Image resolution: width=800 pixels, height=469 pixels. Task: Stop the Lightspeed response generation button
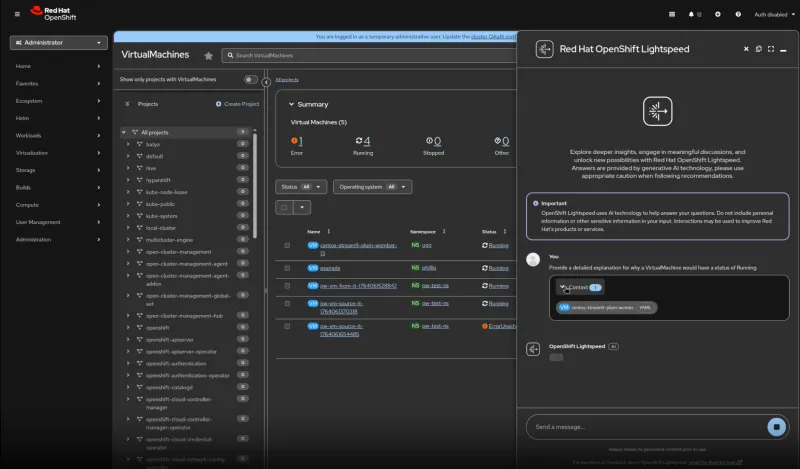tap(777, 427)
